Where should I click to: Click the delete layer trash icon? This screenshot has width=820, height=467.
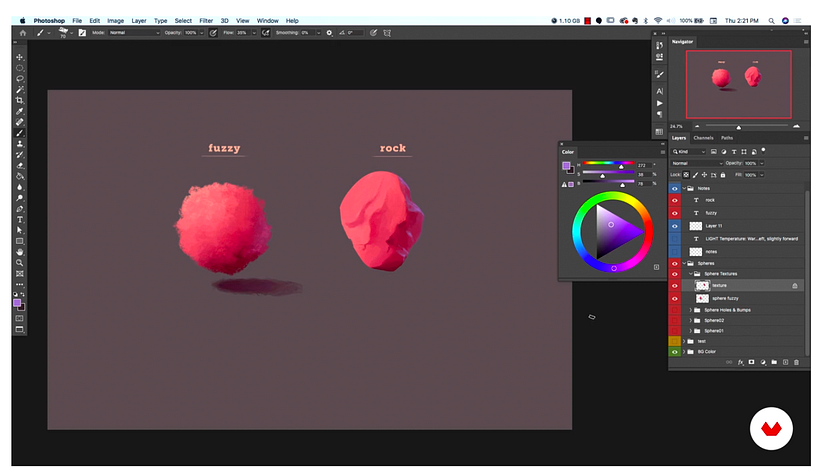point(796,362)
